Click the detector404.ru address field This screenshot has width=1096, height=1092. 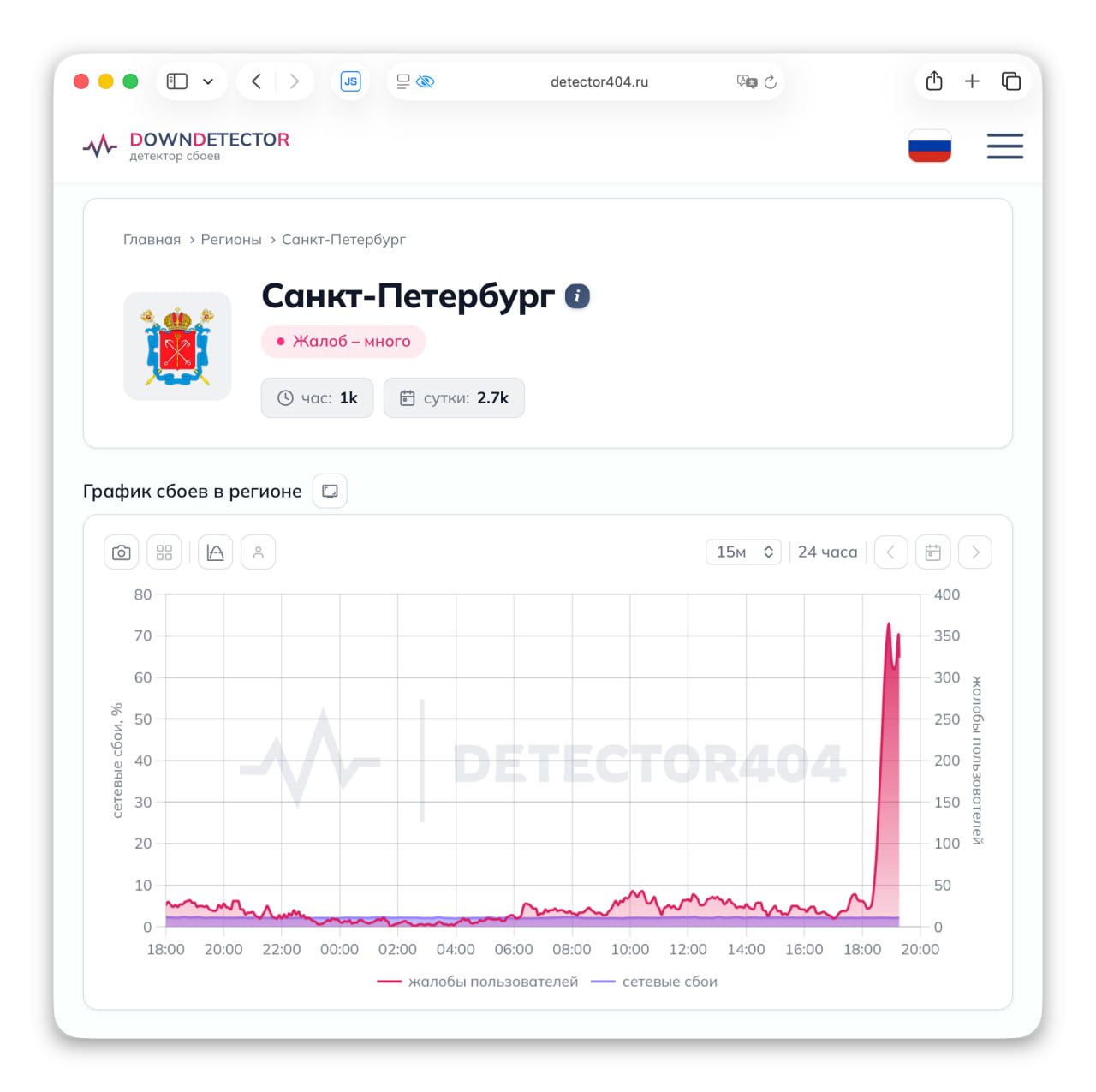coord(599,81)
